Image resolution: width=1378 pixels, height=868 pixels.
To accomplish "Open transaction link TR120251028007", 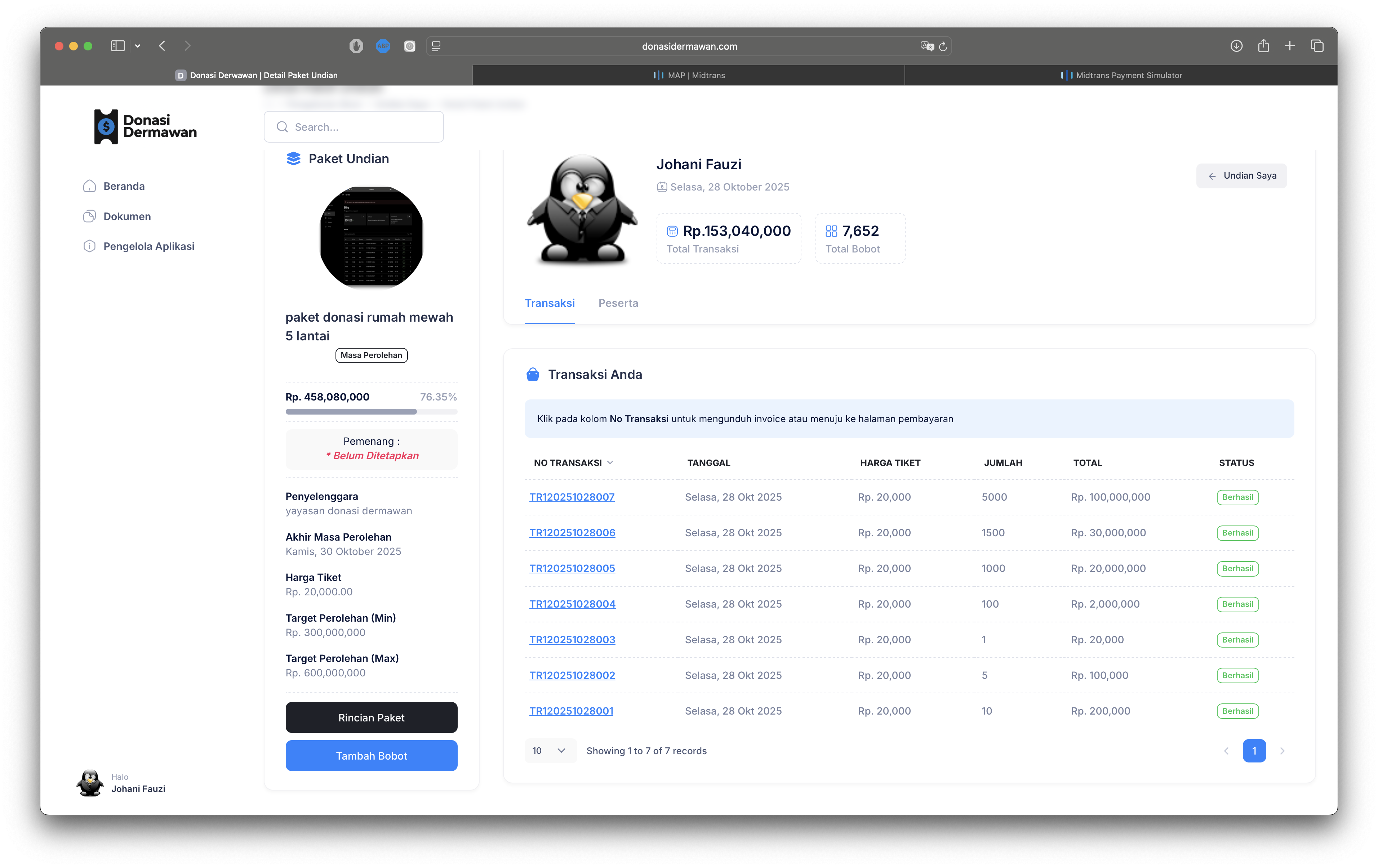I will pos(572,497).
